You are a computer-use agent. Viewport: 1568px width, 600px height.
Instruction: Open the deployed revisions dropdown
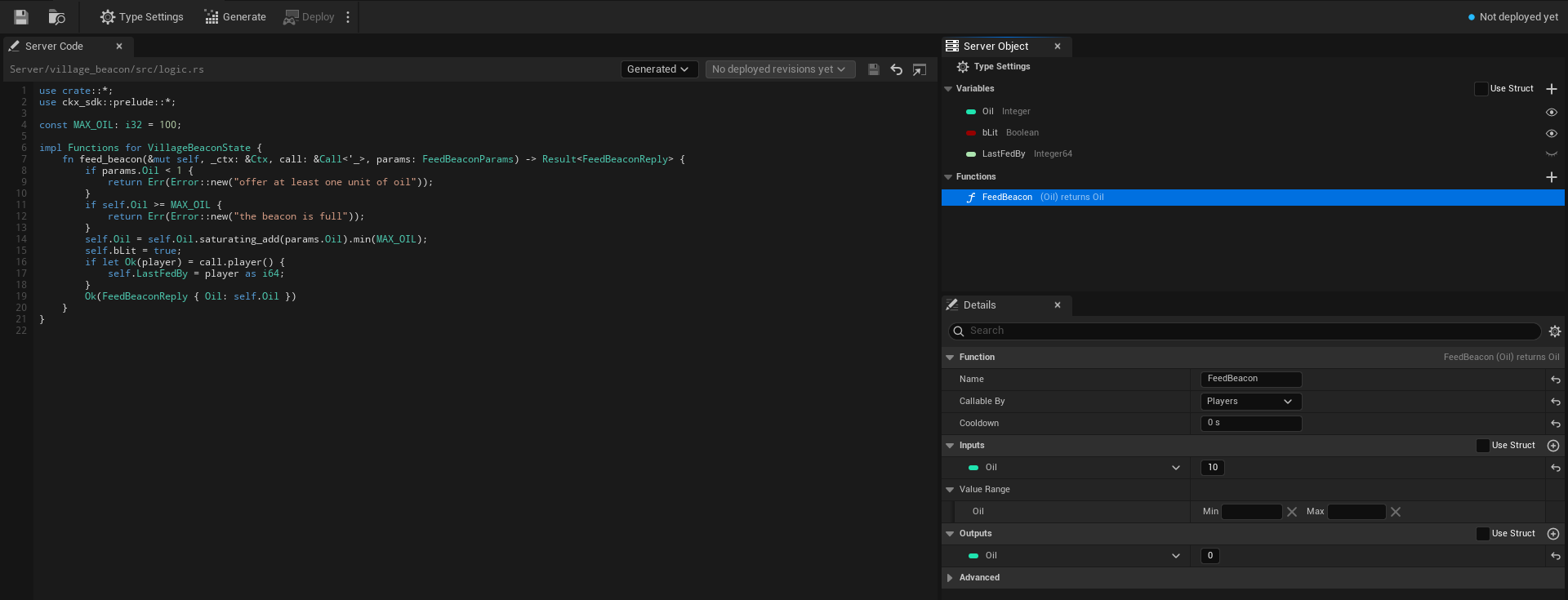click(780, 69)
